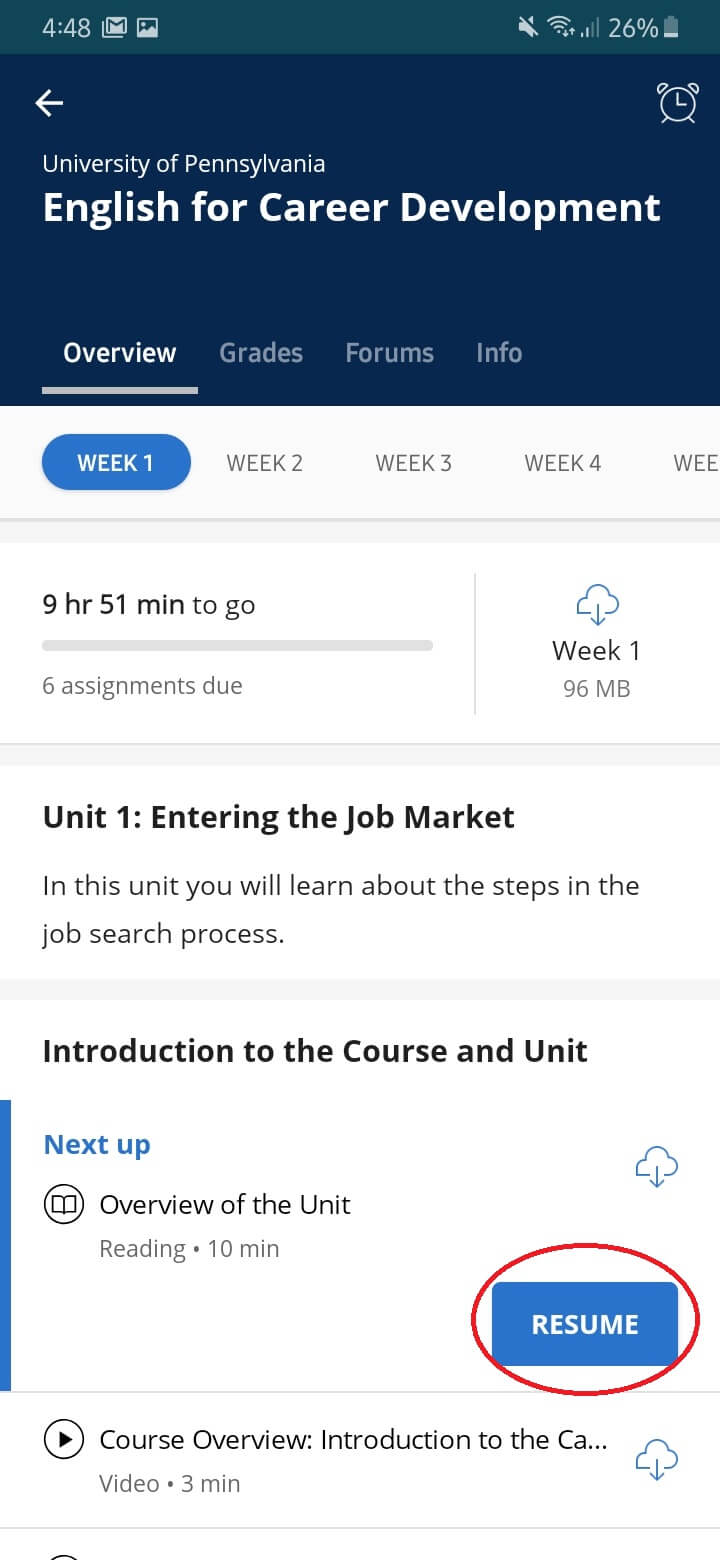The height and width of the screenshot is (1560, 720).
Task: Show WEEK 3 content
Action: point(414,463)
